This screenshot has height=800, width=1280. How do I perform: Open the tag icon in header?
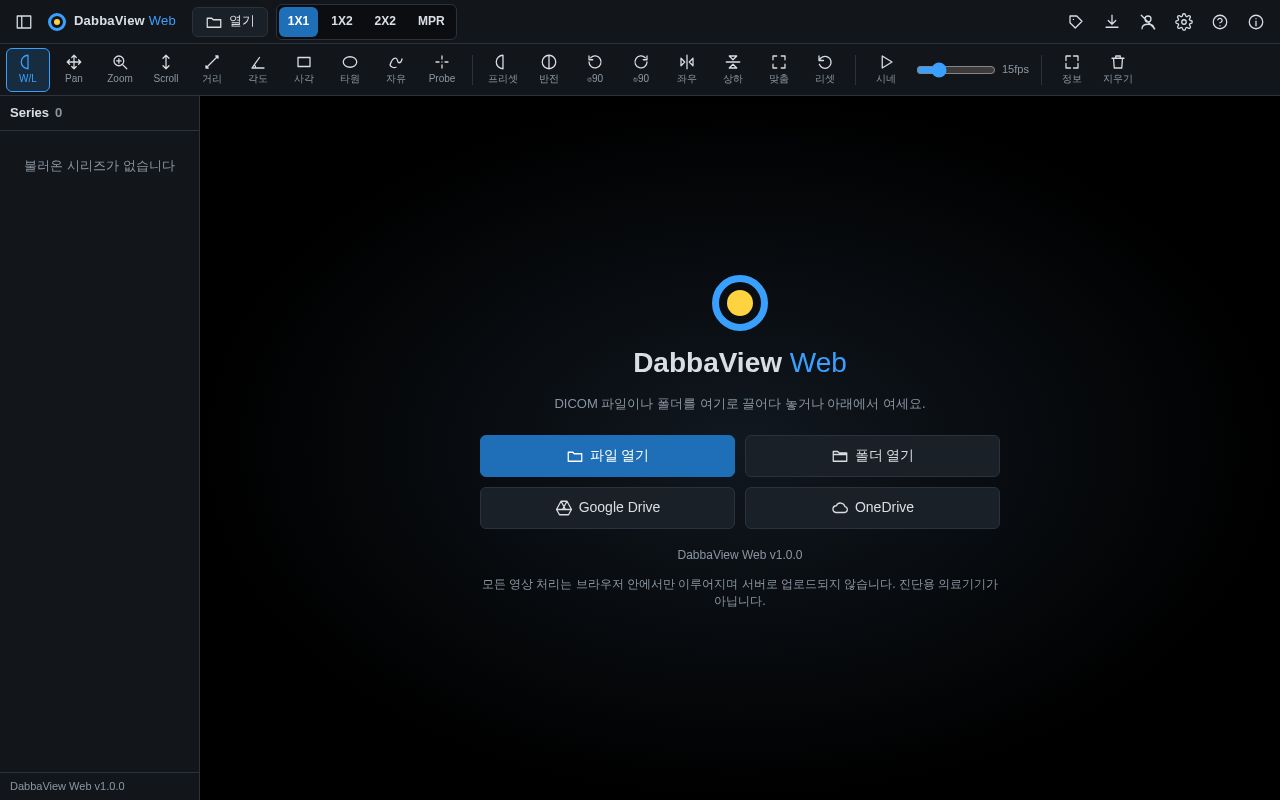click(1076, 22)
